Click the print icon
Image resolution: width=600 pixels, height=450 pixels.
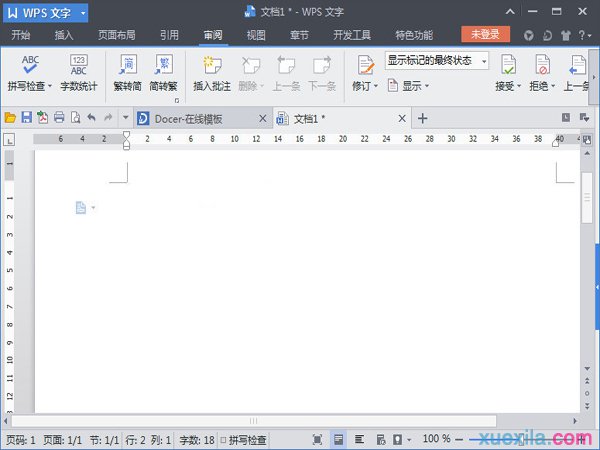pos(59,117)
